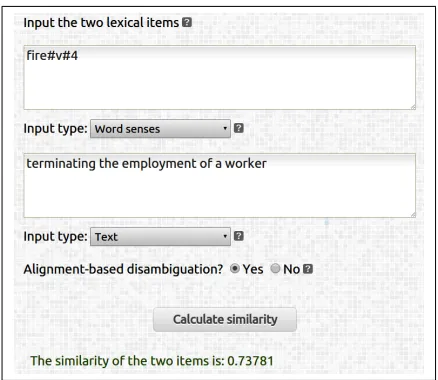Image resolution: width=438 pixels, height=380 pixels.
Task: Focus the 'terminating the employment of a worker' field
Action: click(220, 186)
